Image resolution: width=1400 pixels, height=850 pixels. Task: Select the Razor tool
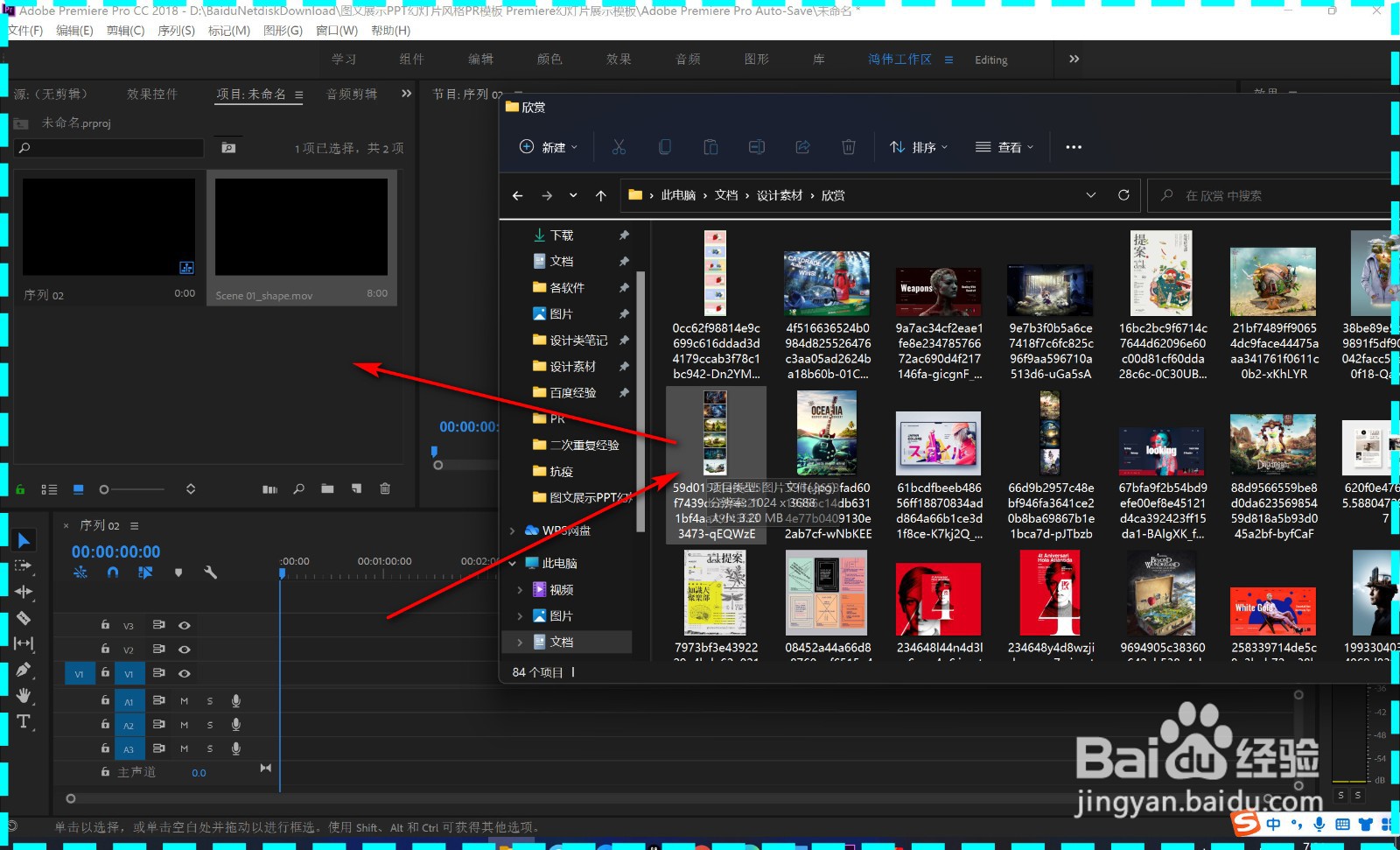point(24,618)
